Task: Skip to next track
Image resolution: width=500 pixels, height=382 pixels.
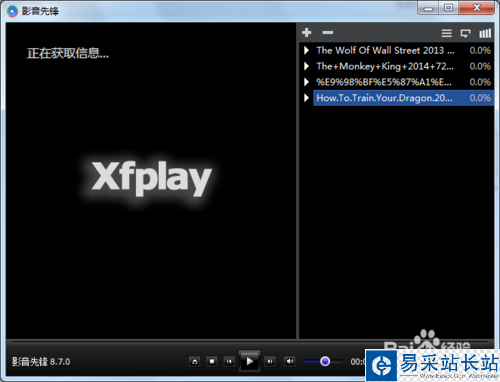Action: pyautogui.click(x=270, y=361)
